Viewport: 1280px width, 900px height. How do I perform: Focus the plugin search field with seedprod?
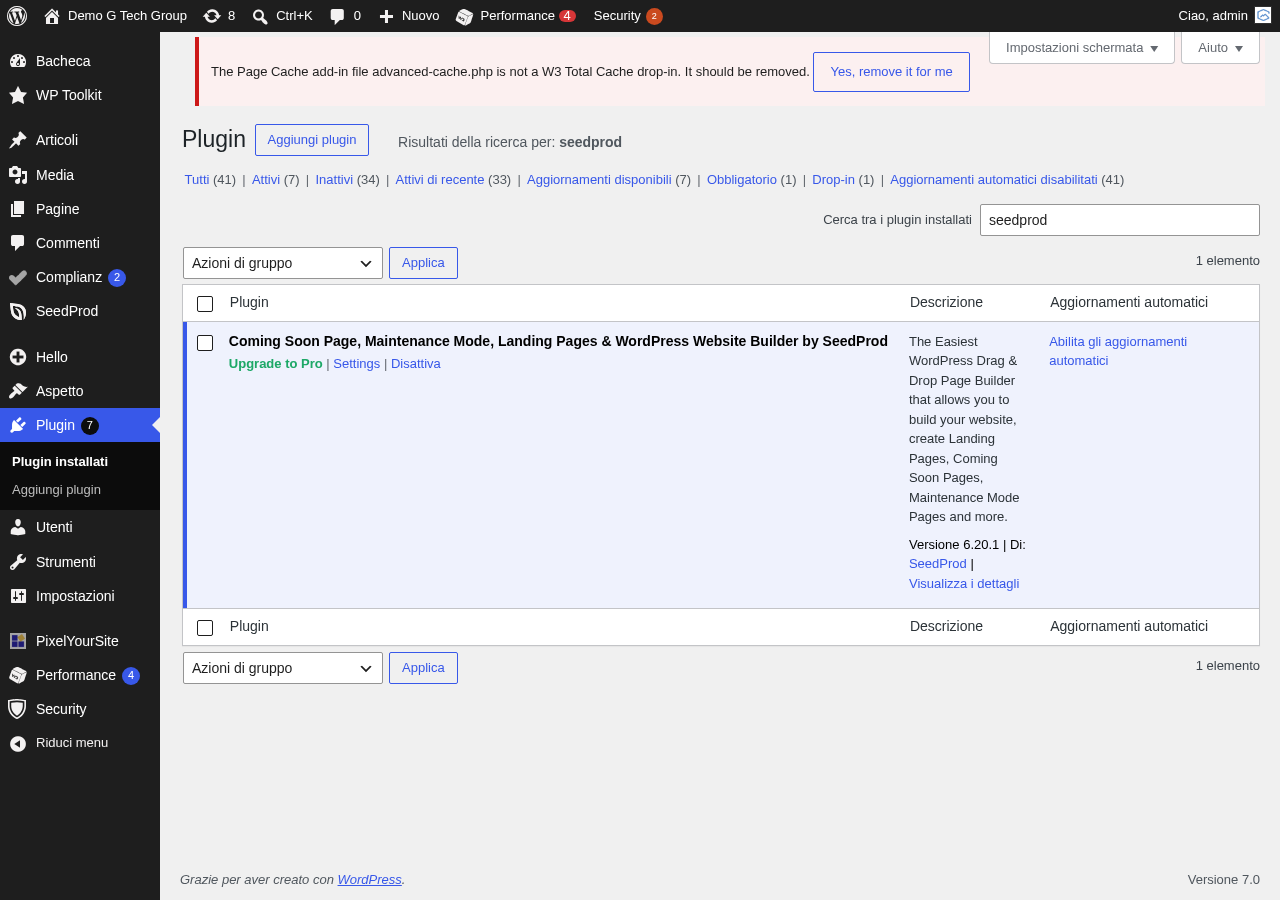click(1120, 220)
